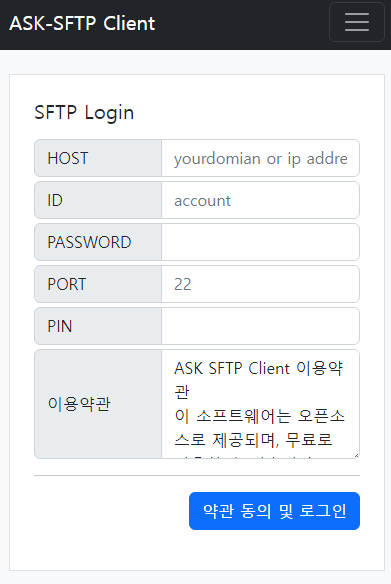This screenshot has width=391, height=584.
Task: Focus the PORT field showing 22
Action: point(260,285)
